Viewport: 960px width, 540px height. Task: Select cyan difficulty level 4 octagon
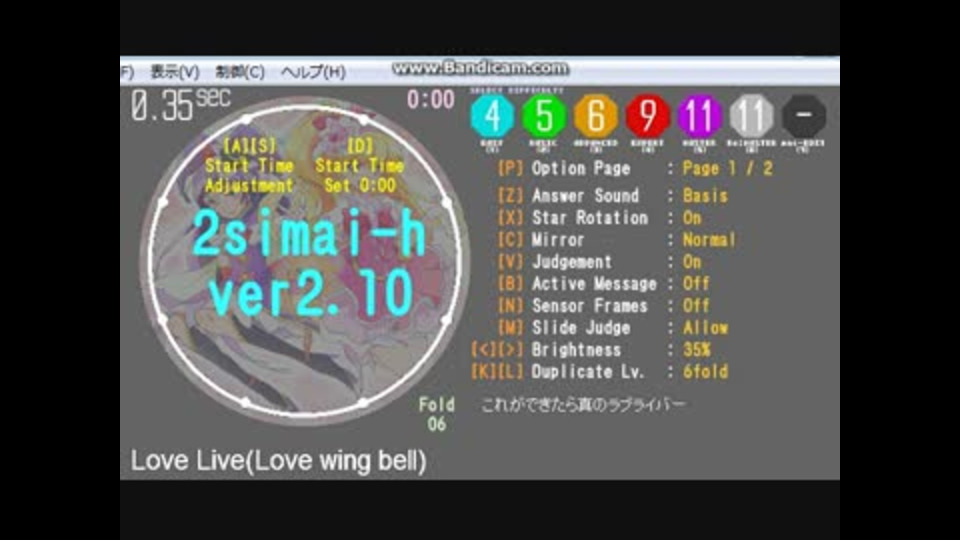(492, 116)
